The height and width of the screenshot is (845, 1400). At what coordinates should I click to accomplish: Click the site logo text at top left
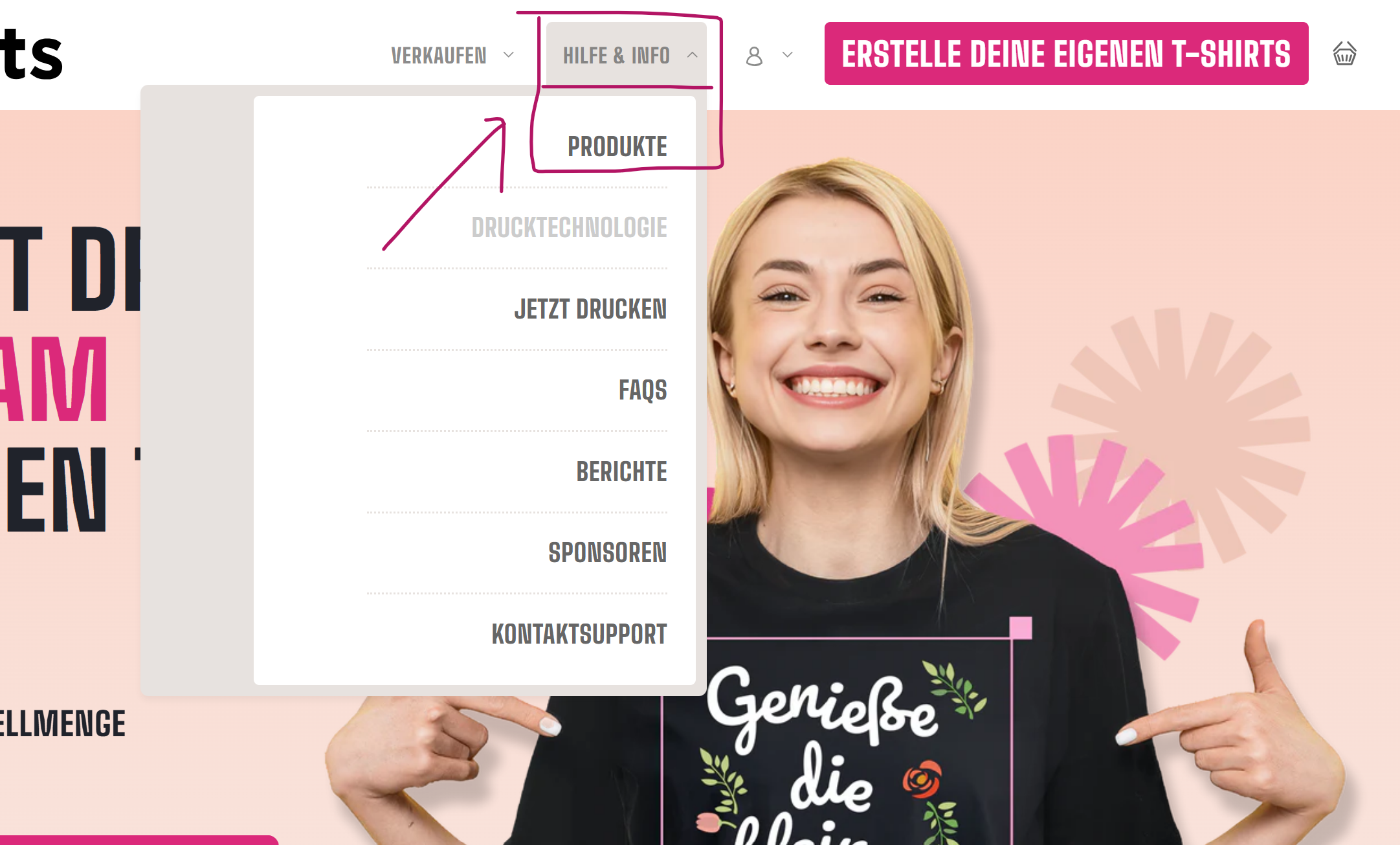31,54
